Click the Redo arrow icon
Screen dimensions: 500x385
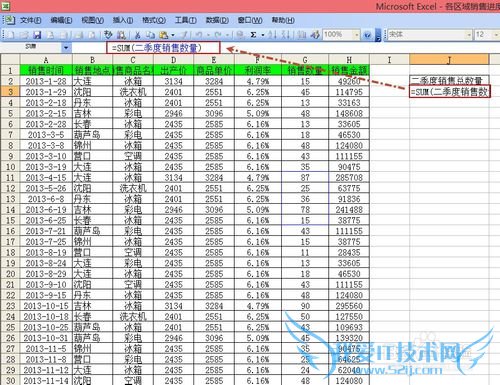[218, 35]
